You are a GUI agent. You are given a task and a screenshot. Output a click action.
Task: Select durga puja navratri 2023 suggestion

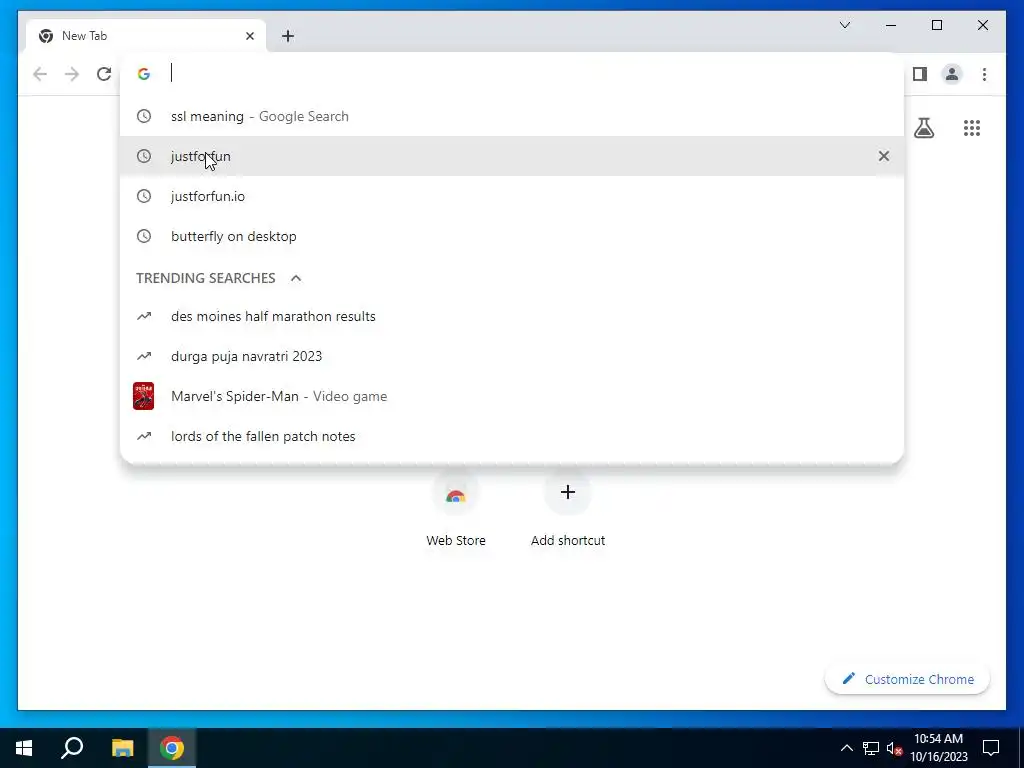(x=512, y=356)
